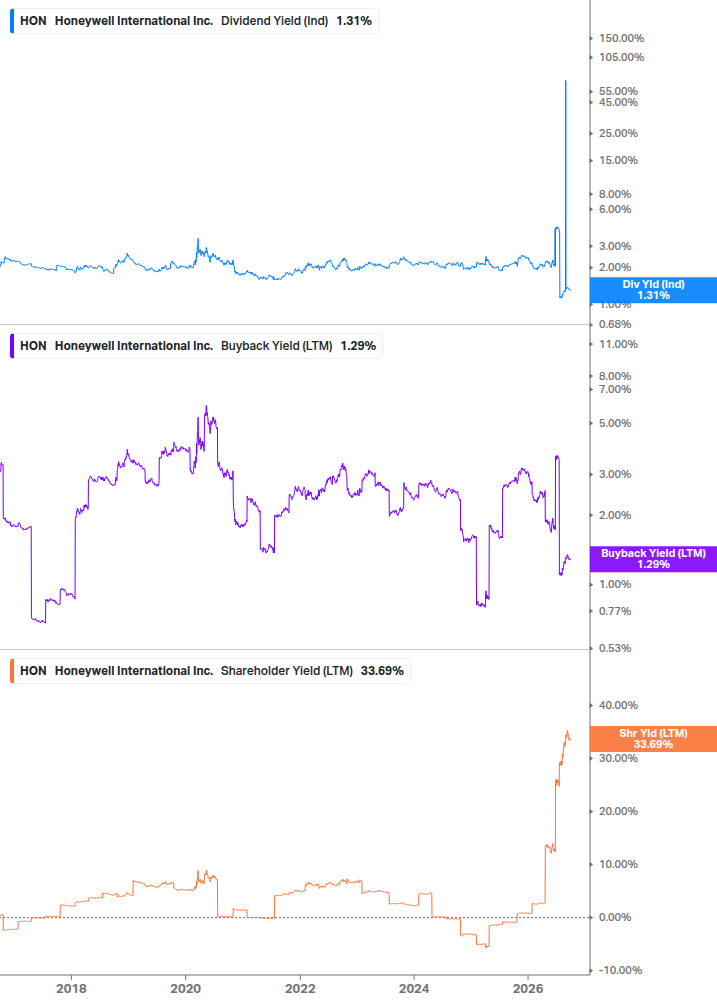The image size is (717, 1005).
Task: Click the purple Buyback Yield 1.29% axis tag
Action: 653,559
